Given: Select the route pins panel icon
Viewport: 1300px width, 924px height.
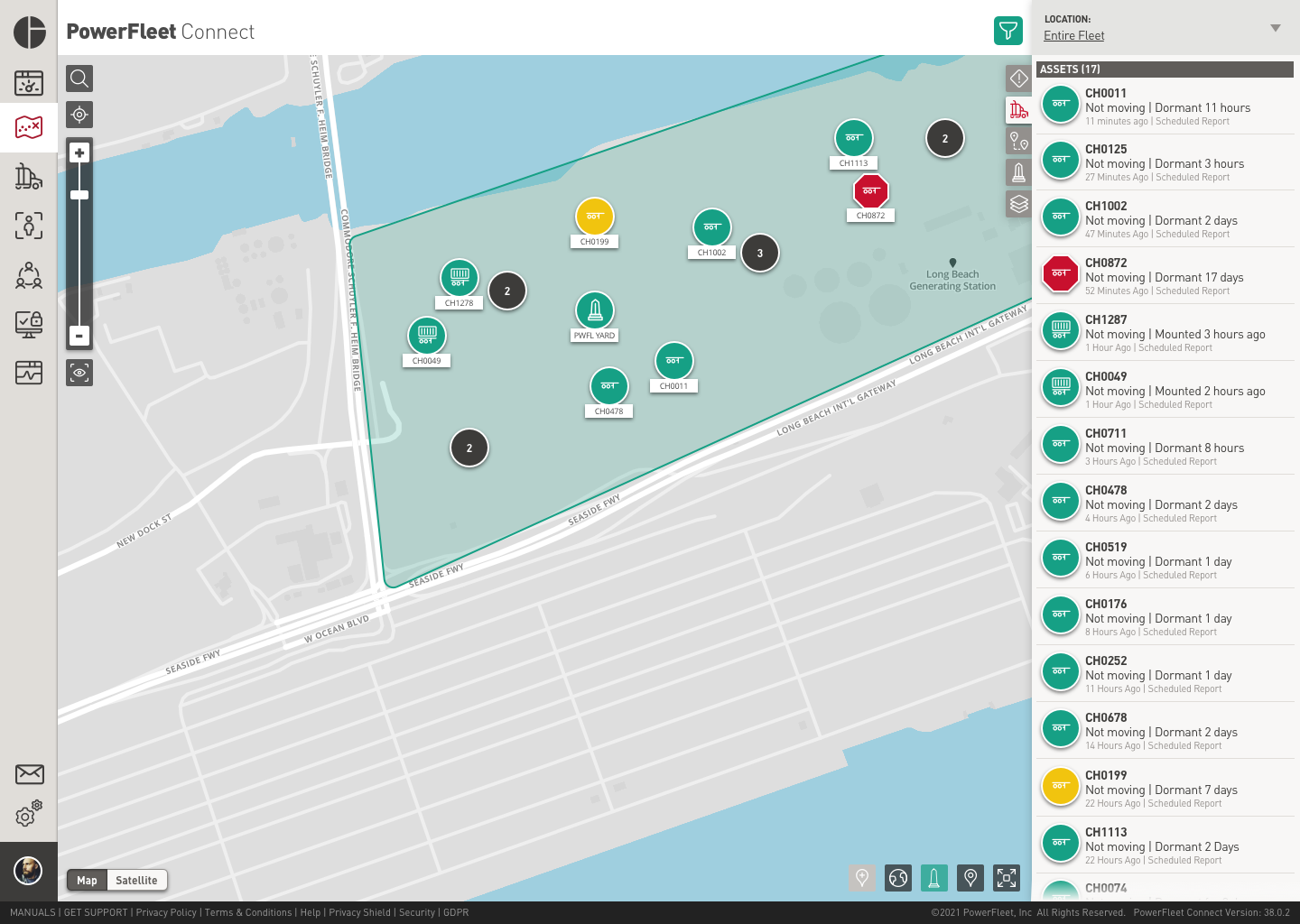Looking at the screenshot, I should [1019, 141].
